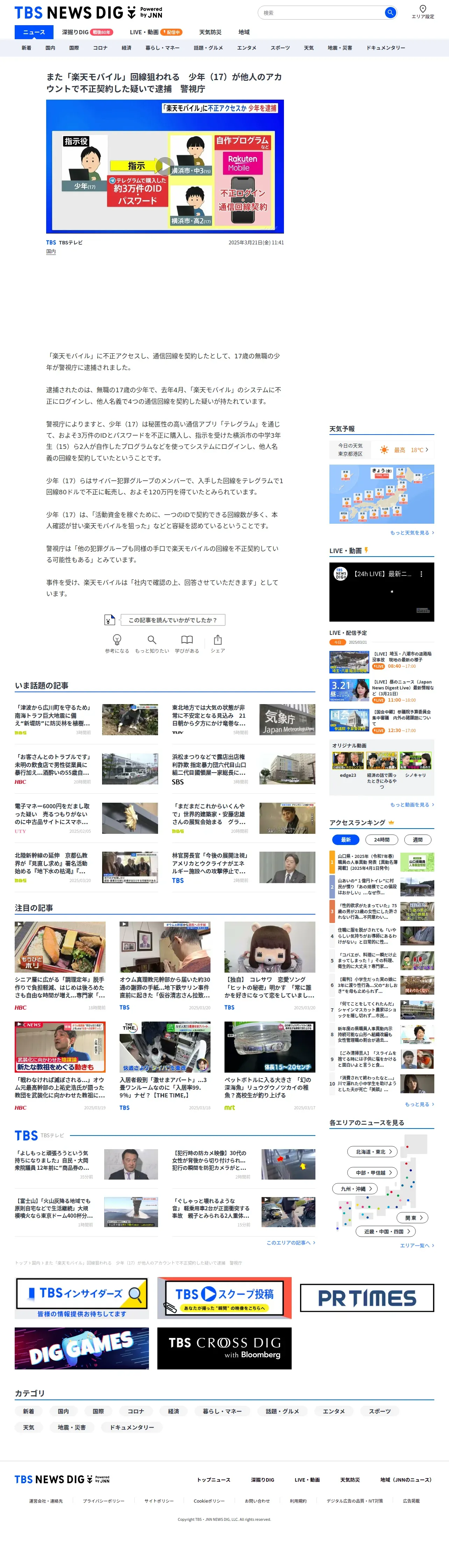Open the 広告掲載 footer link
The image size is (449, 1568).
pos(411,1501)
